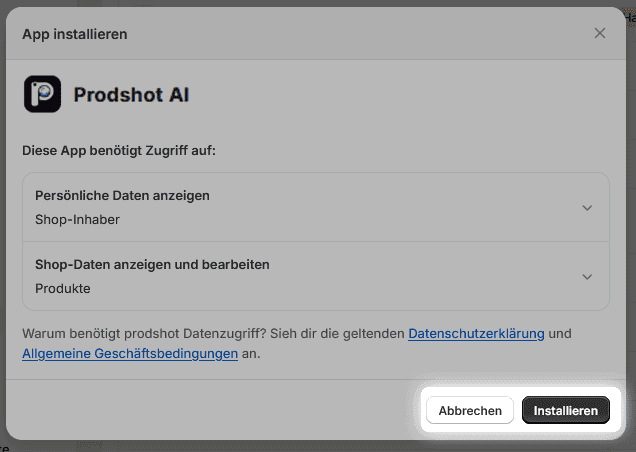
Task: Select the Produkte permission subtext
Action: tap(63, 289)
